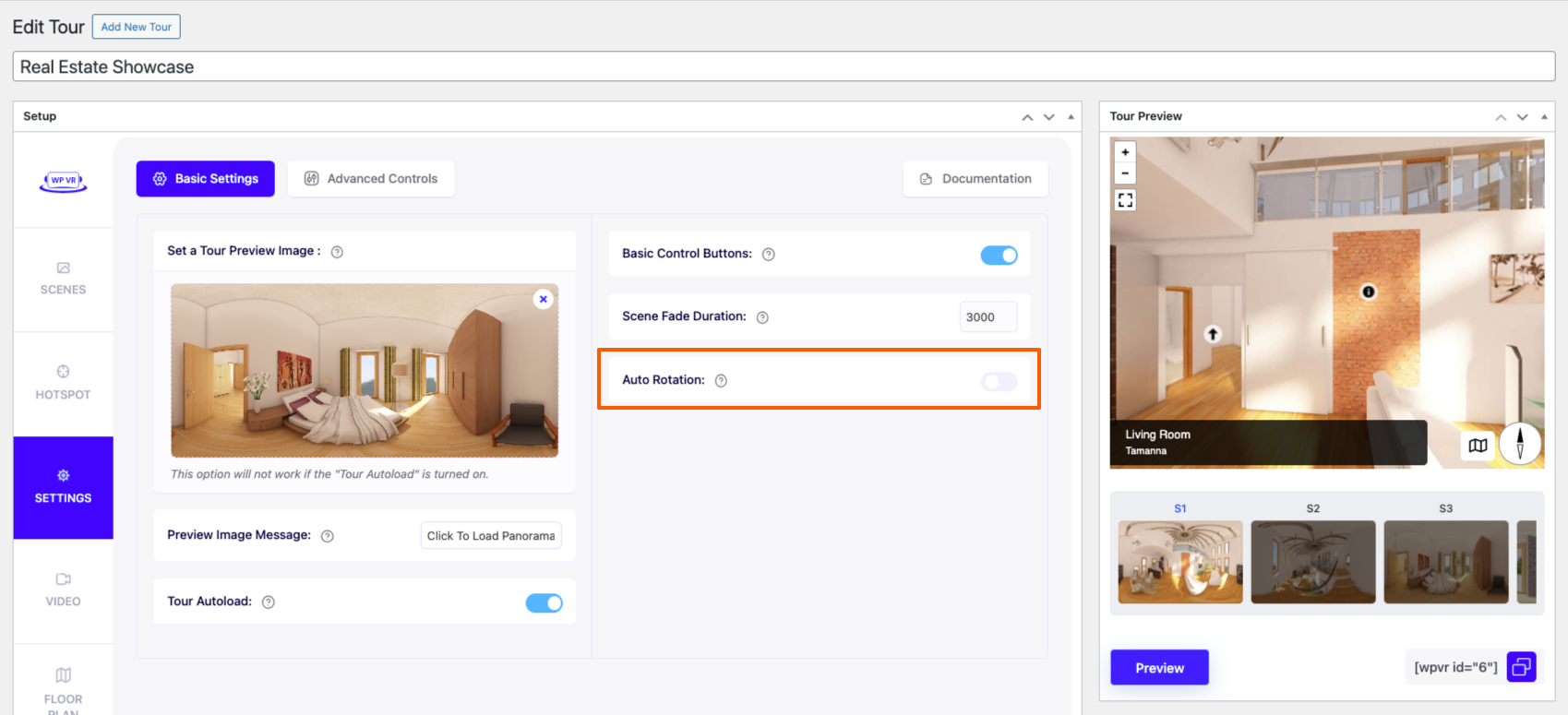Move Setup panel down
This screenshot has height=715, width=1568.
1048,117
